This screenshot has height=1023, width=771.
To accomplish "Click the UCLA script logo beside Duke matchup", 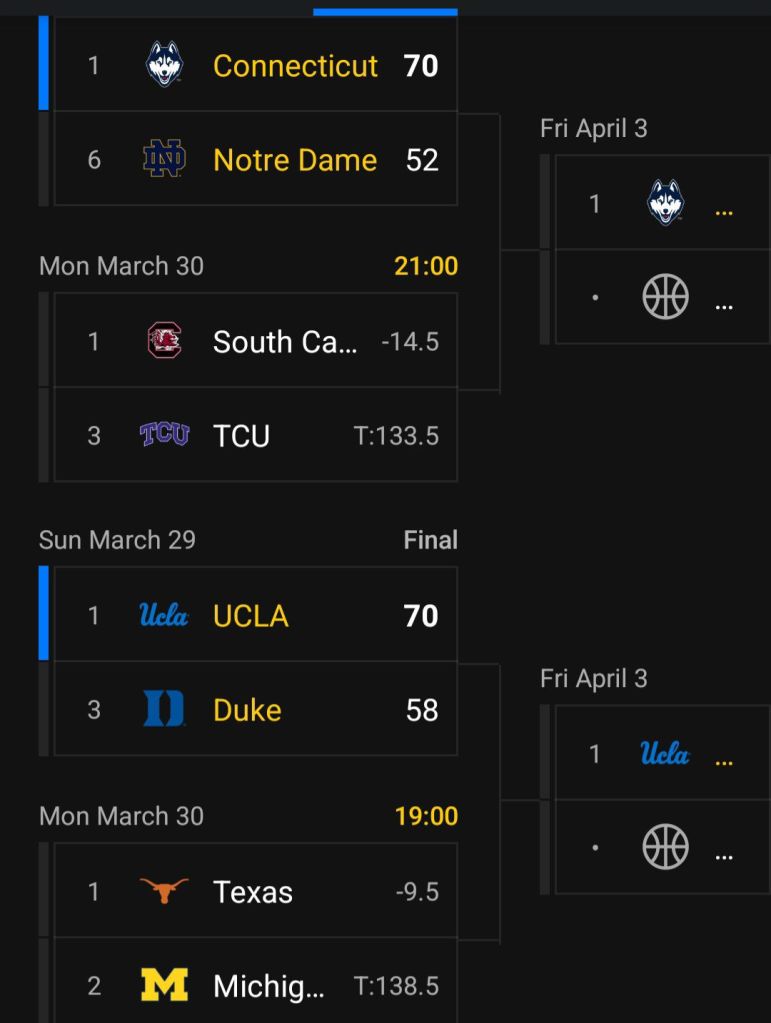I will [x=164, y=615].
